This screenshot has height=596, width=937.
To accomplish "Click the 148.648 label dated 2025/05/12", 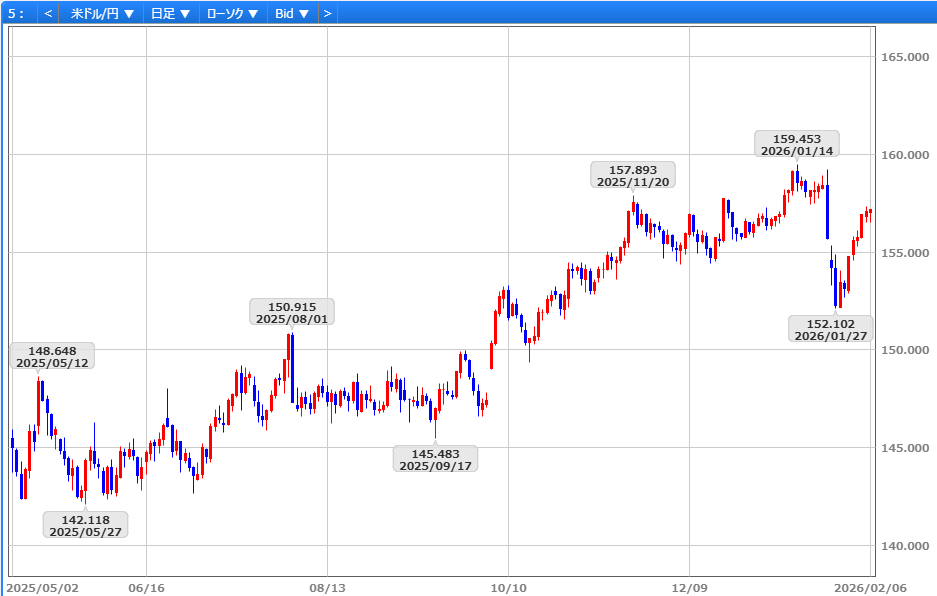I will (x=53, y=356).
